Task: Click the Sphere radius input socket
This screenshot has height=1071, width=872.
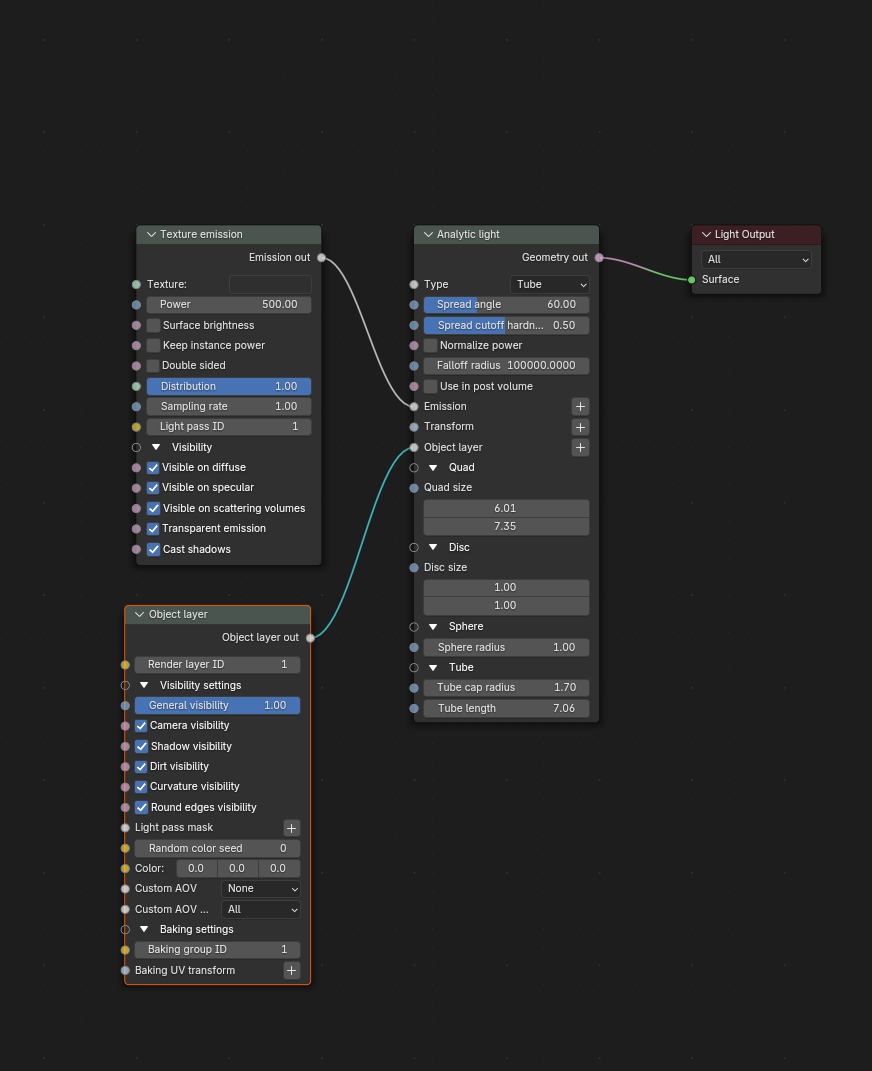Action: (414, 648)
